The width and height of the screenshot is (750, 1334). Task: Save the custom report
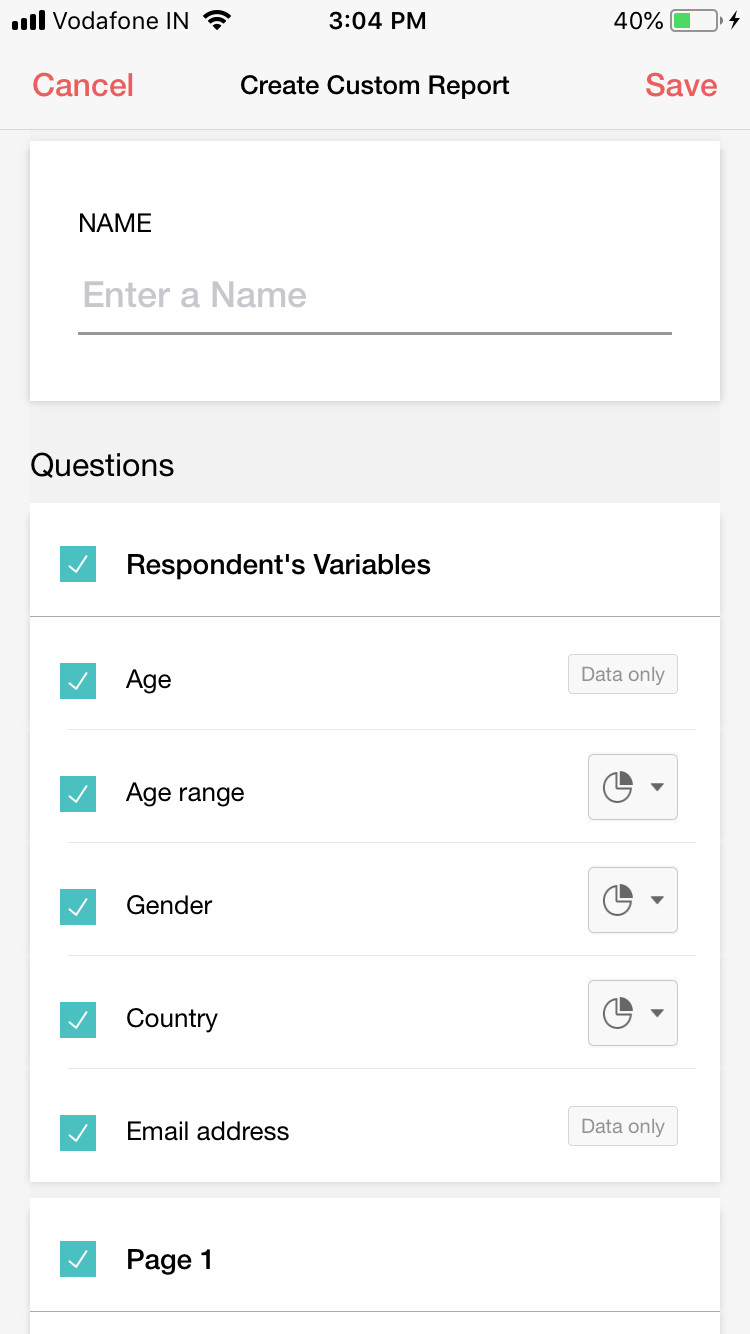coord(681,86)
